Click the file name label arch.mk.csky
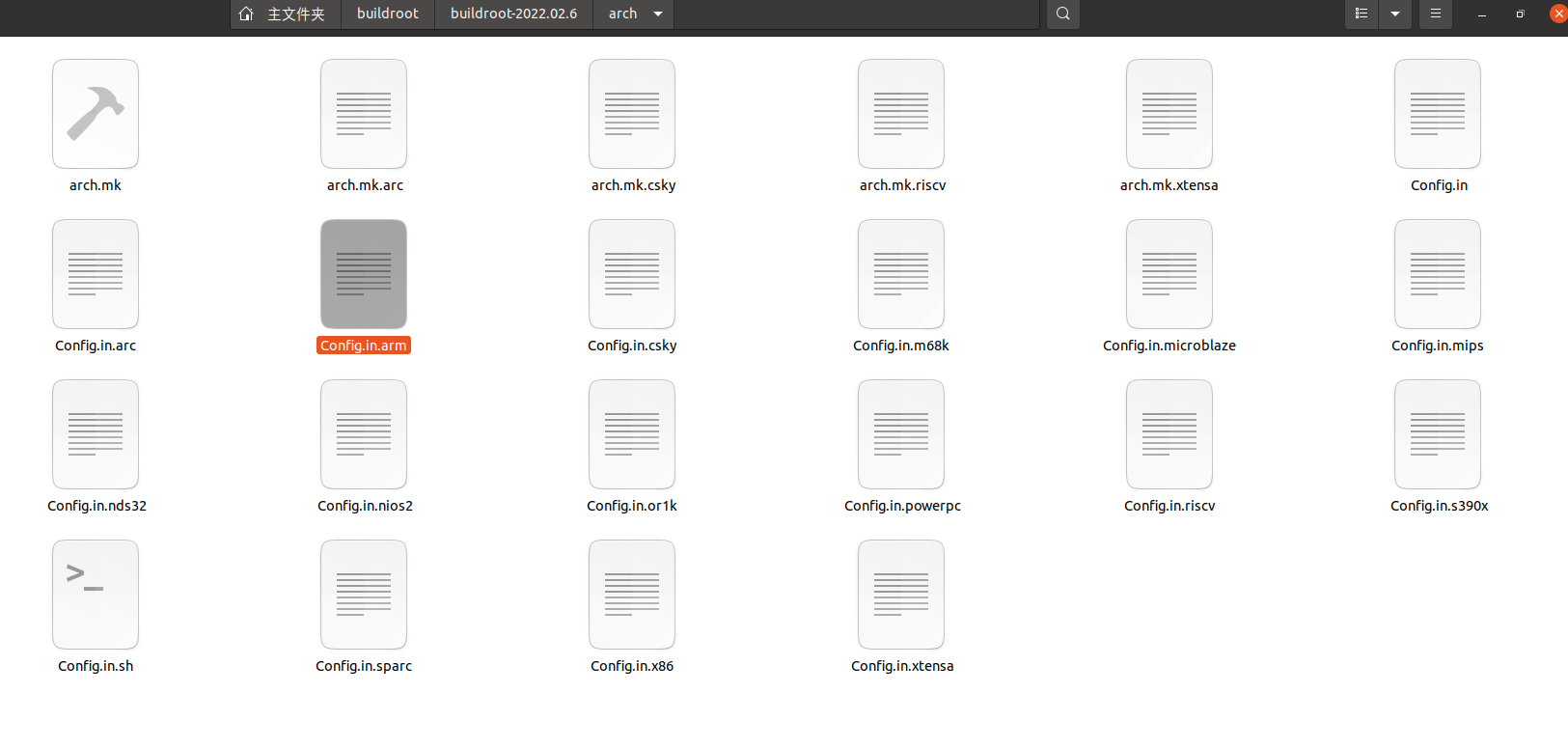The width and height of the screenshot is (1568, 749). [x=633, y=185]
